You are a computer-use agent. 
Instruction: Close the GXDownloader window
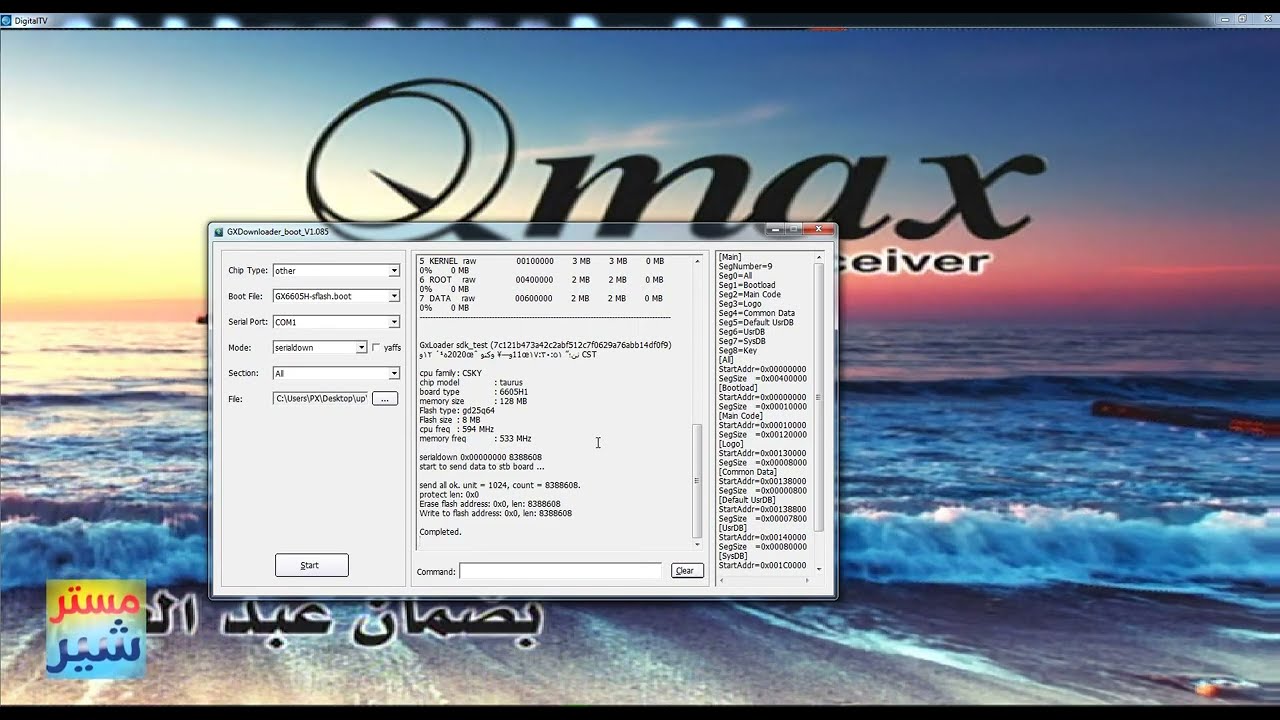point(819,229)
